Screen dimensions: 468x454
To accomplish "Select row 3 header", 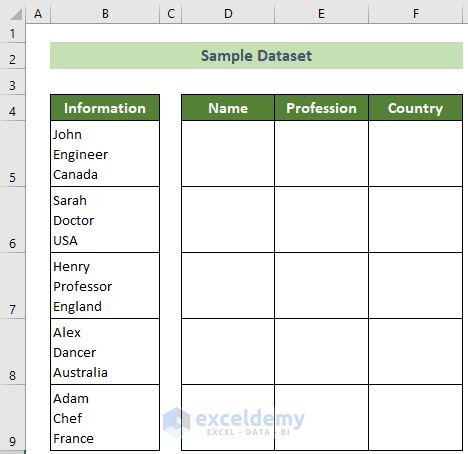I will (12, 82).
